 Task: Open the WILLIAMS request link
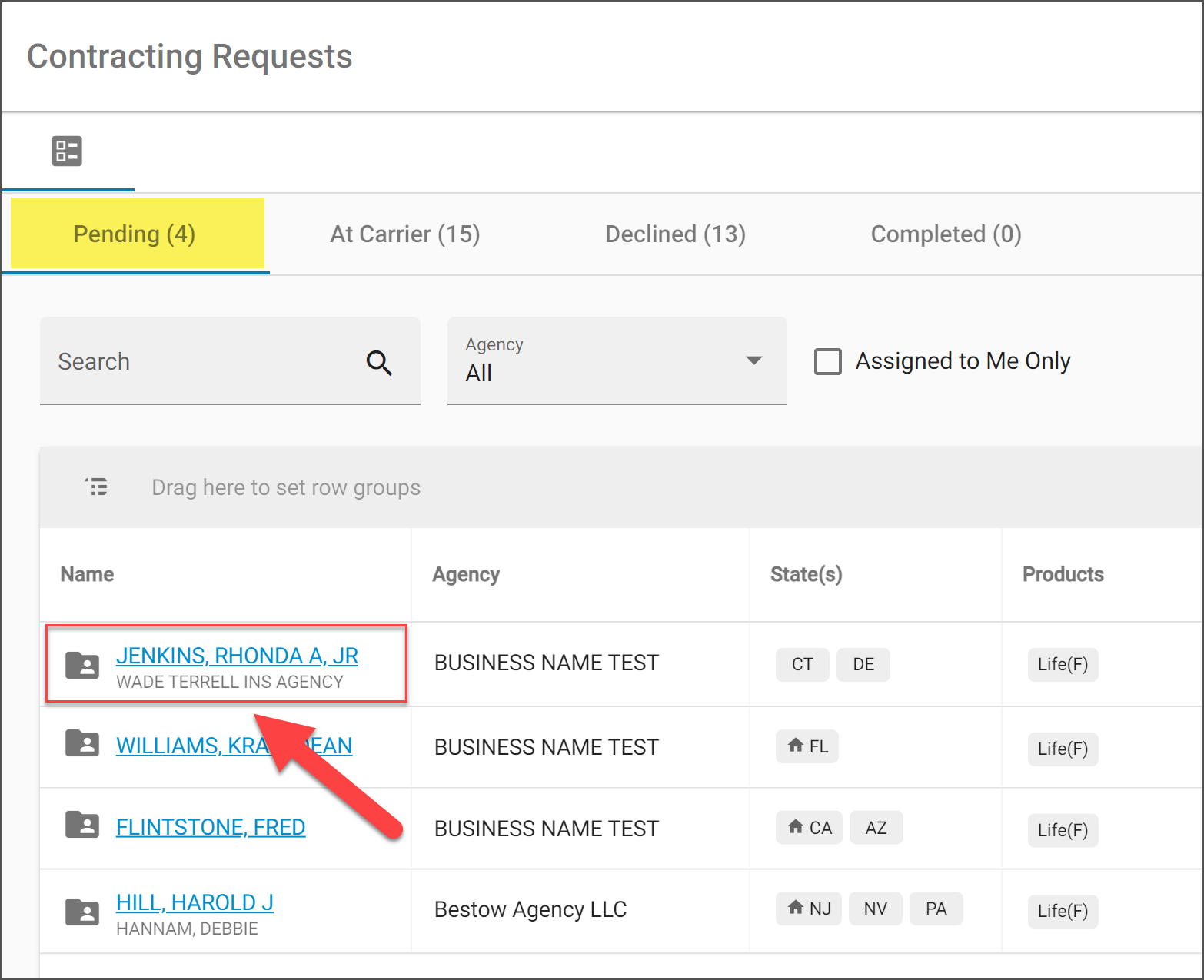(234, 746)
